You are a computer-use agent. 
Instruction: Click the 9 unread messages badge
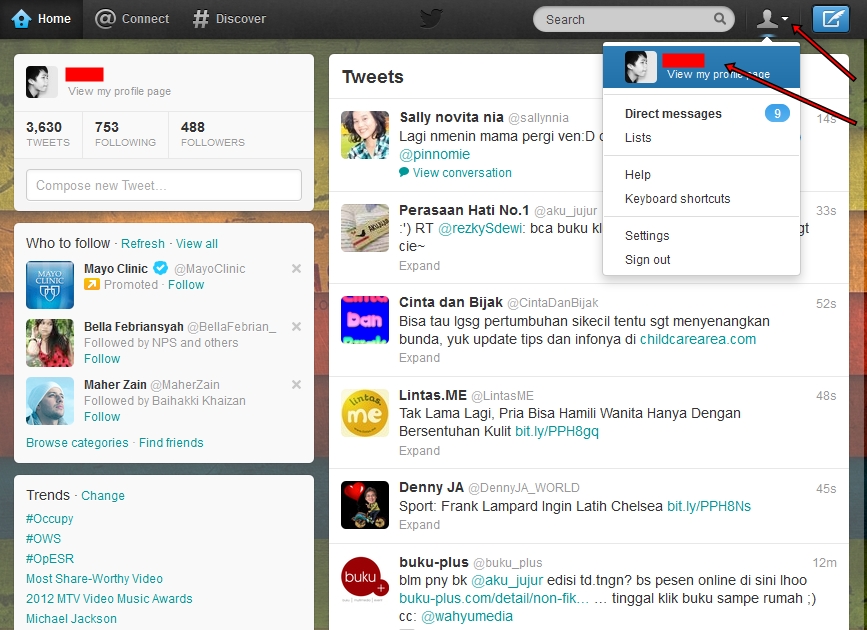point(777,113)
